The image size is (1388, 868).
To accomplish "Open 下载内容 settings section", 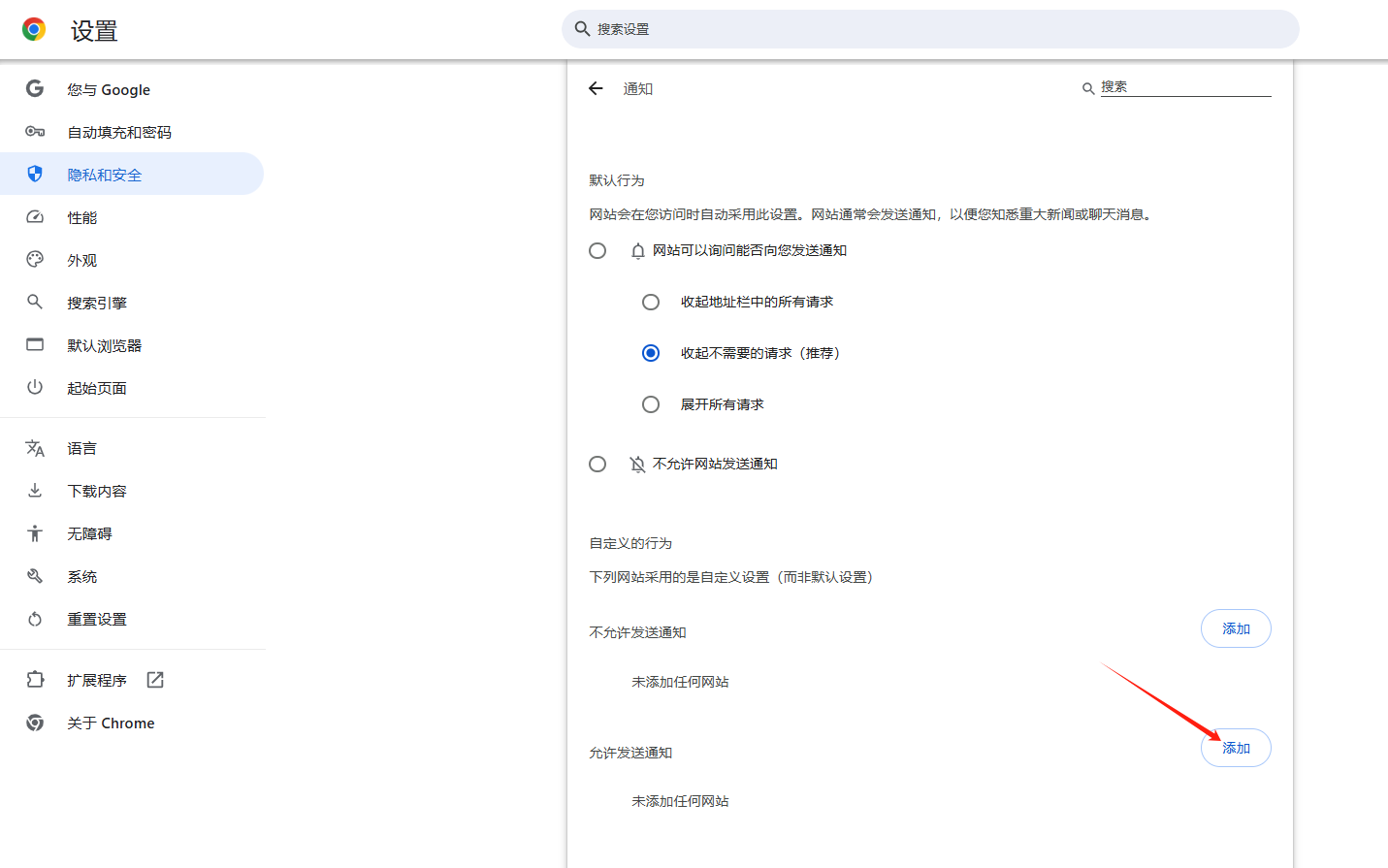I will 132,491.
